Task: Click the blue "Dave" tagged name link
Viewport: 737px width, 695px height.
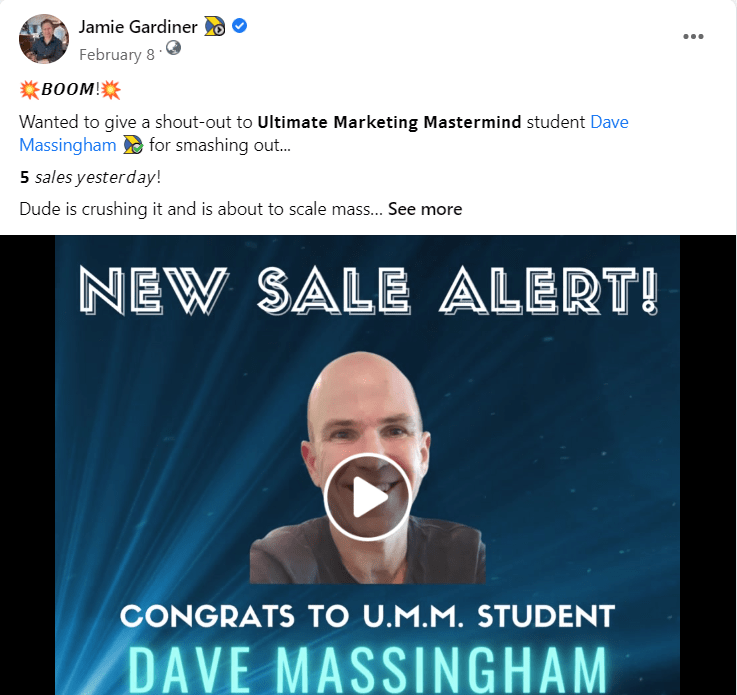Action: (x=609, y=122)
